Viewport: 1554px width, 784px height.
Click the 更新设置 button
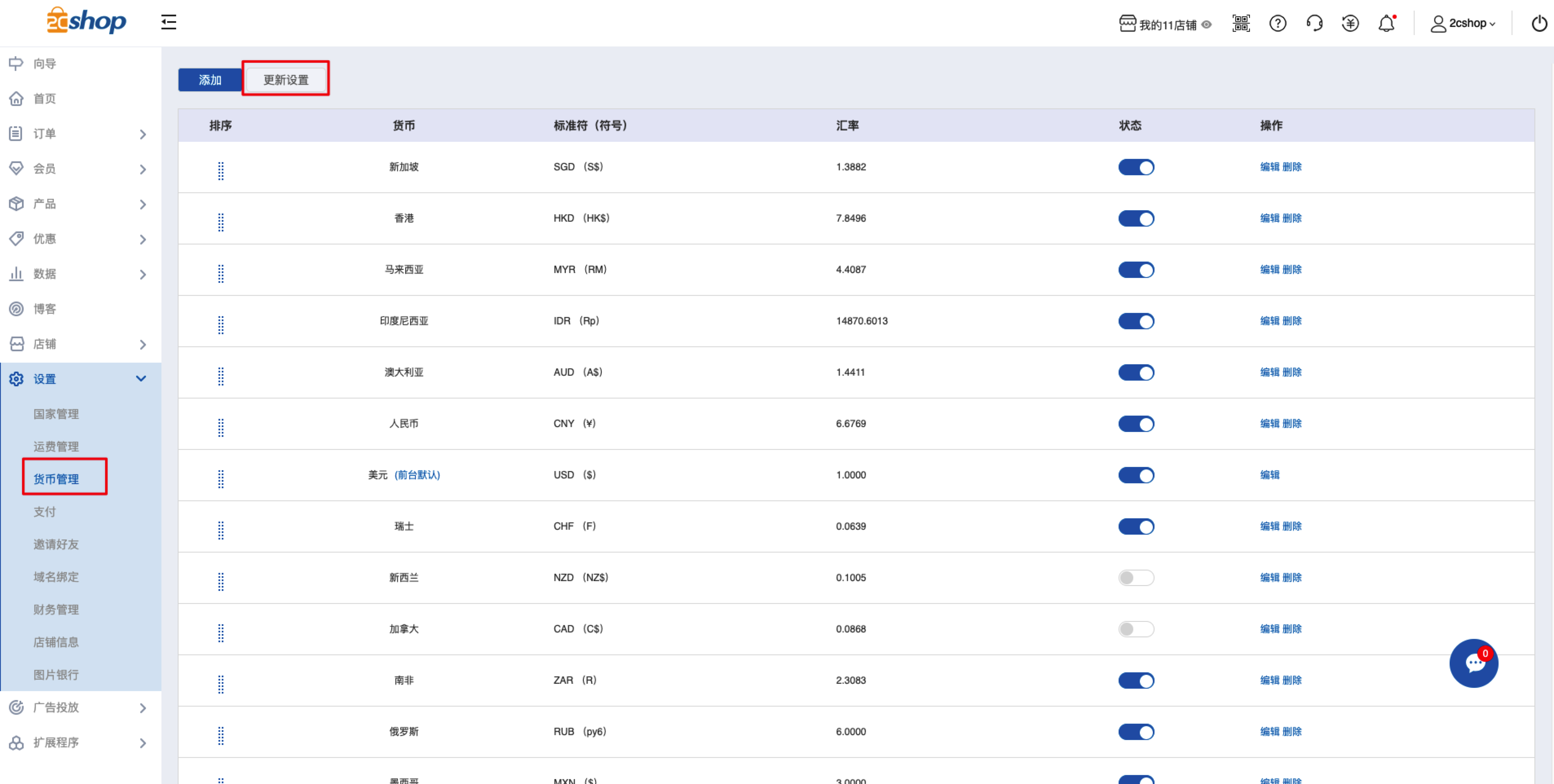[286, 79]
